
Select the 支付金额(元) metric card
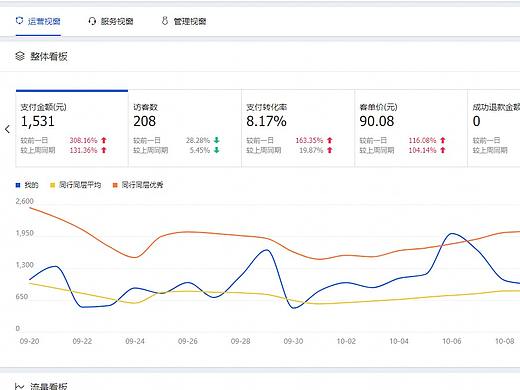tap(72, 128)
